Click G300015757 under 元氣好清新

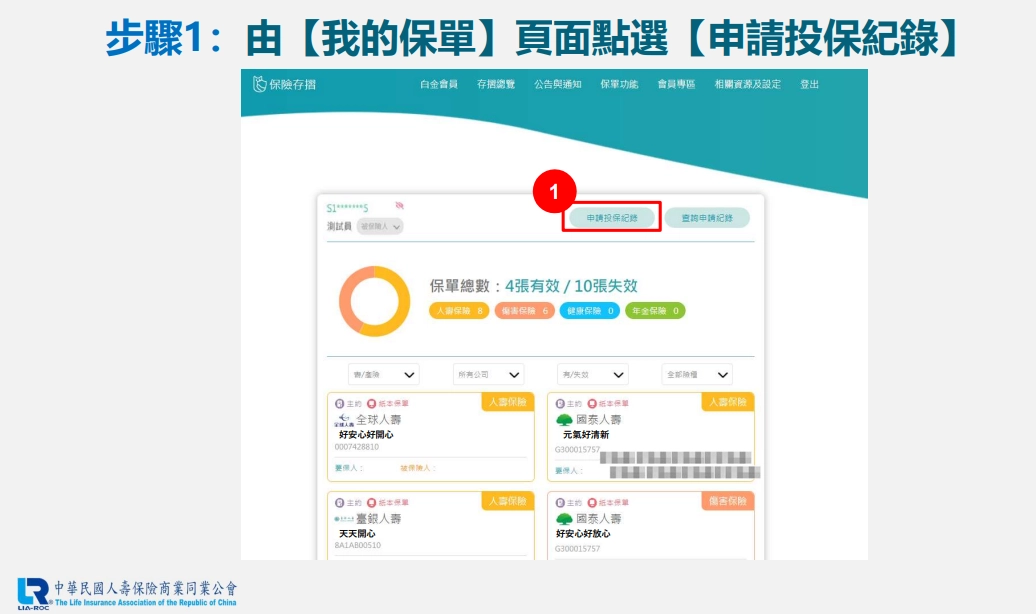click(x=577, y=449)
